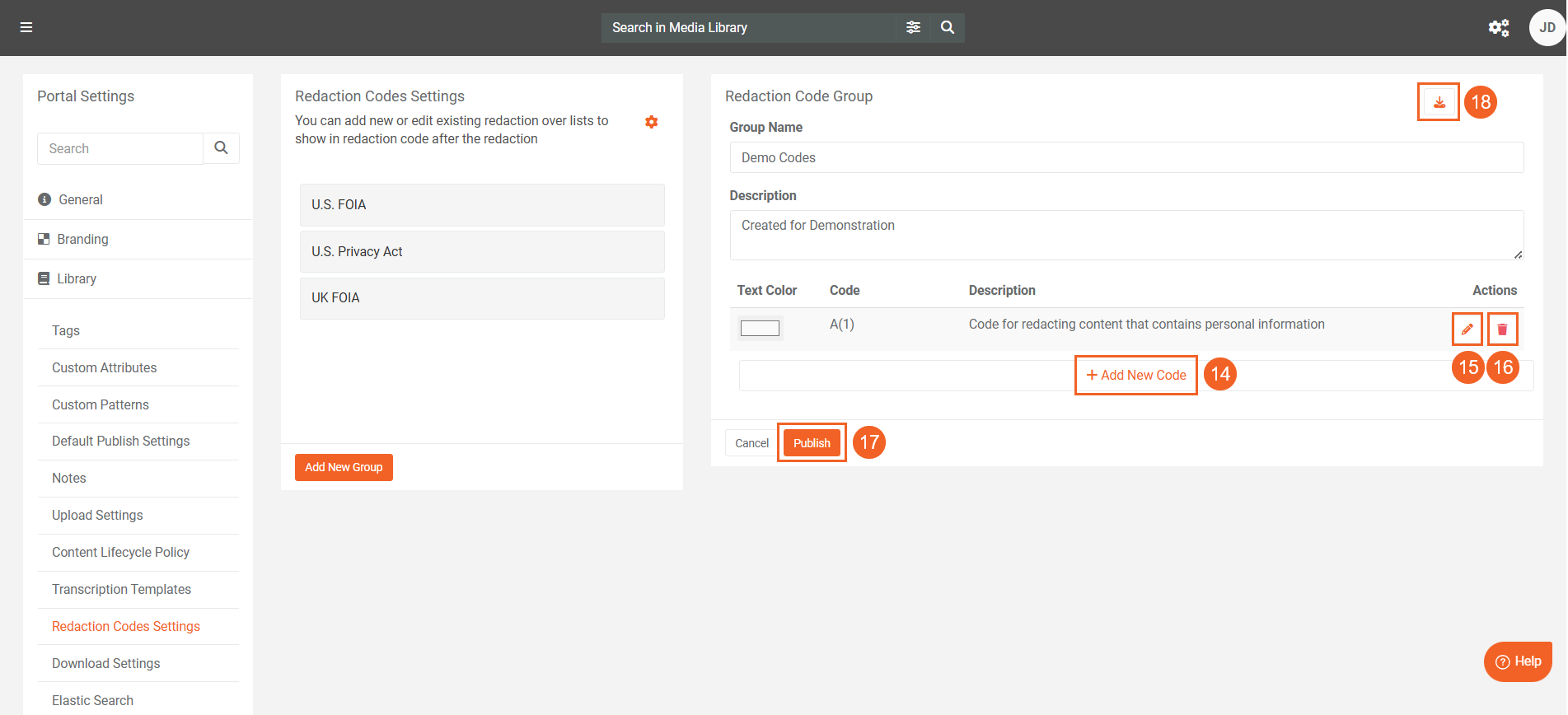Open advanced search filter options

pos(913,27)
